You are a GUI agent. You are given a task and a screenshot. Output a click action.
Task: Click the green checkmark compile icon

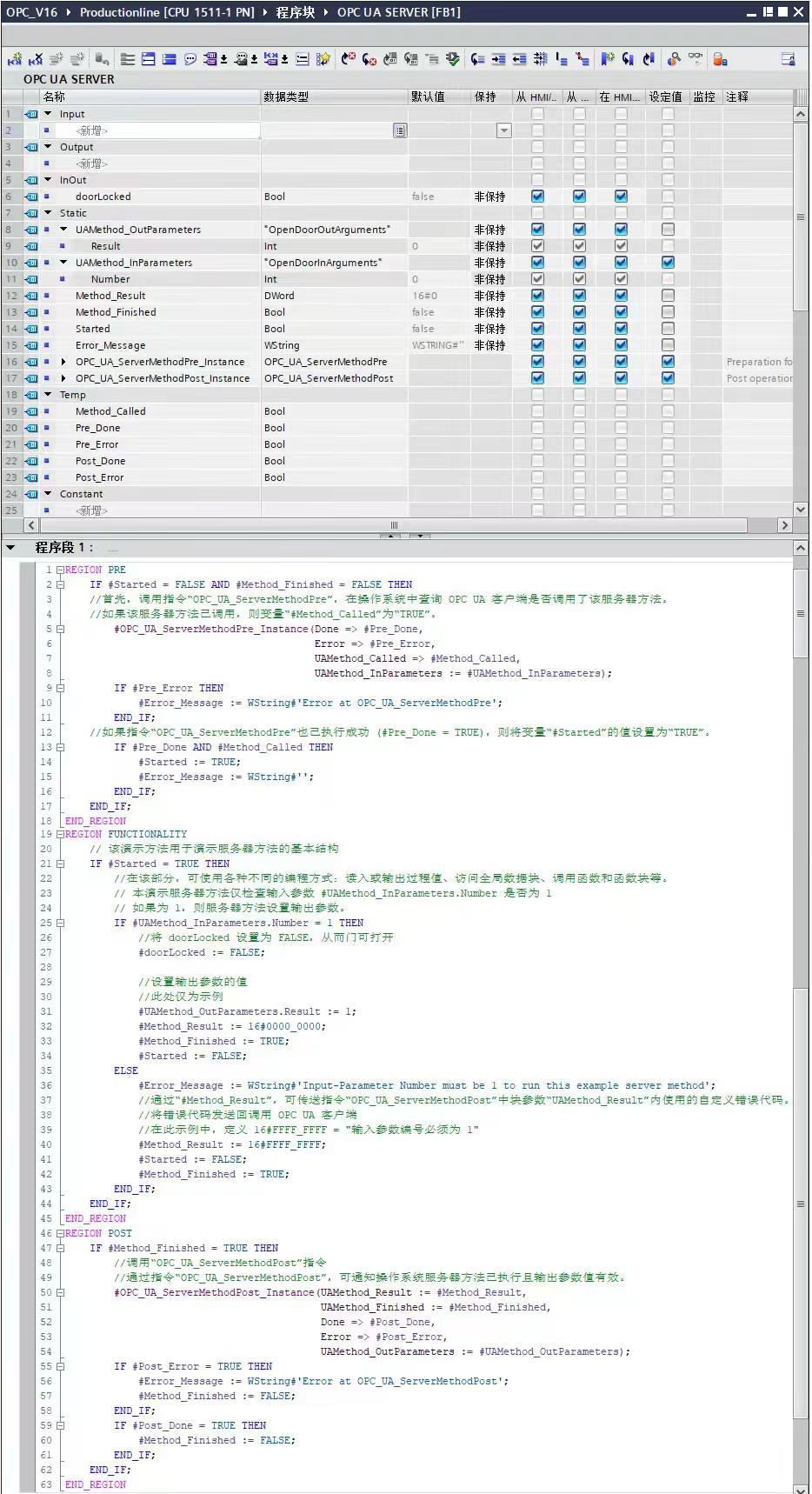453,59
